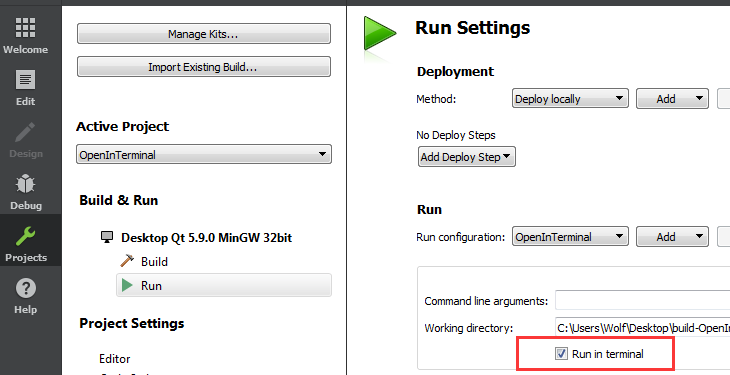Open the Editor project settings
Viewport: 730px width, 375px height.
coord(115,359)
